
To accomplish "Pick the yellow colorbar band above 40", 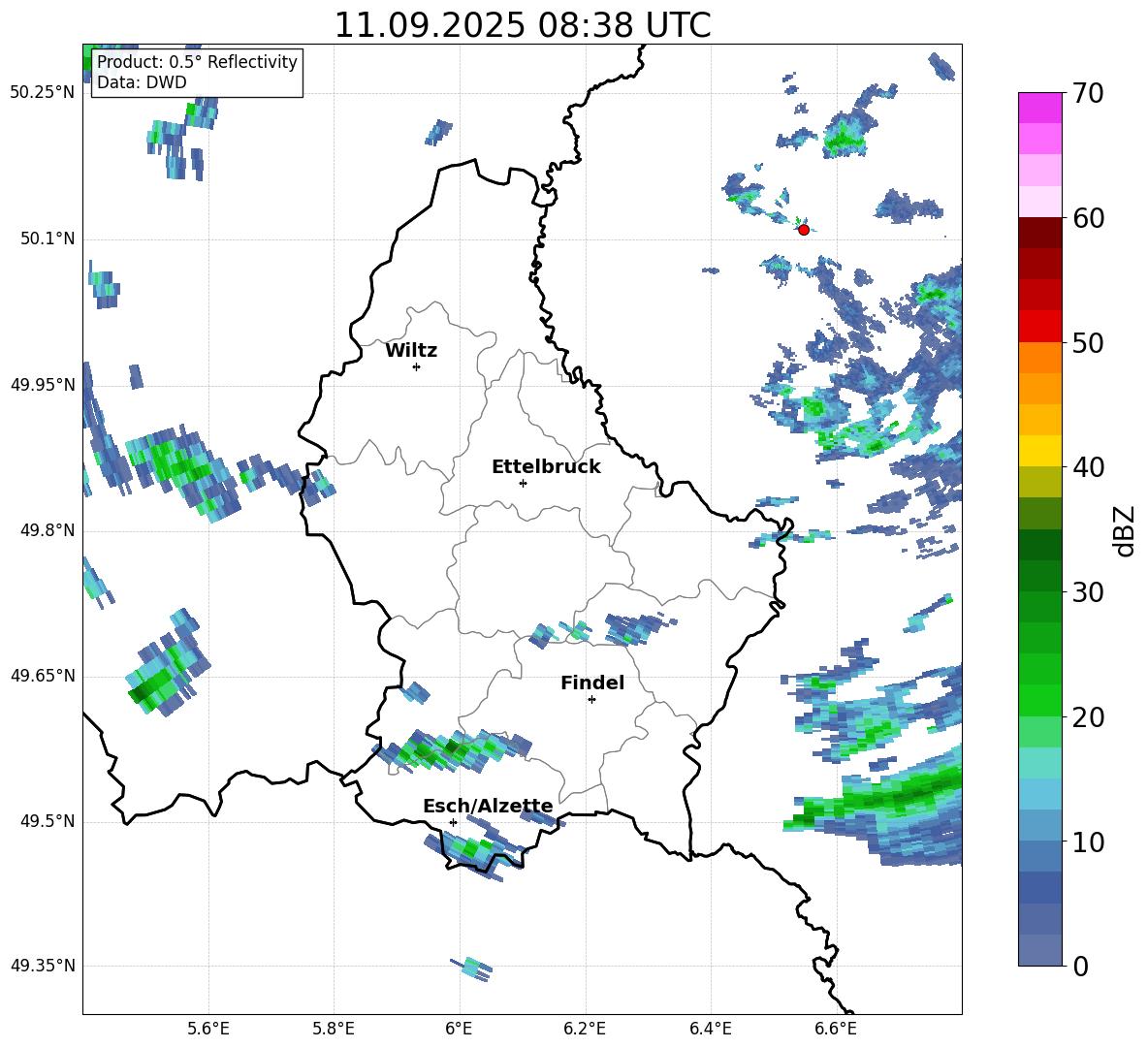I will click(1039, 452).
